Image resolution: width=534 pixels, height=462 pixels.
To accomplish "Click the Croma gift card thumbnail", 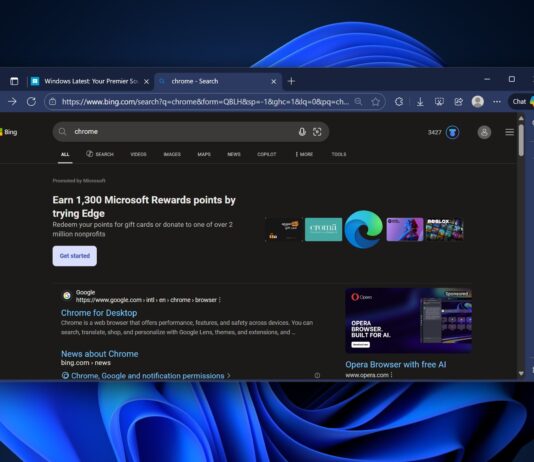I will [x=323, y=229].
